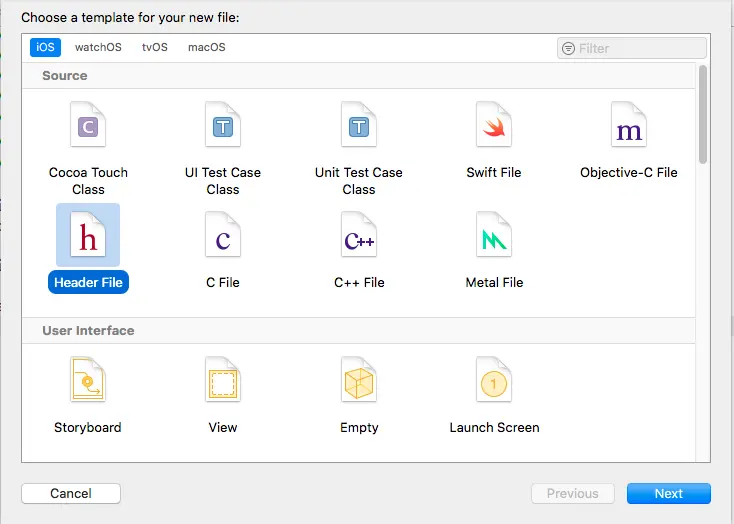Choose the Launch Screen template icon
This screenshot has height=524, width=734.
point(494,380)
